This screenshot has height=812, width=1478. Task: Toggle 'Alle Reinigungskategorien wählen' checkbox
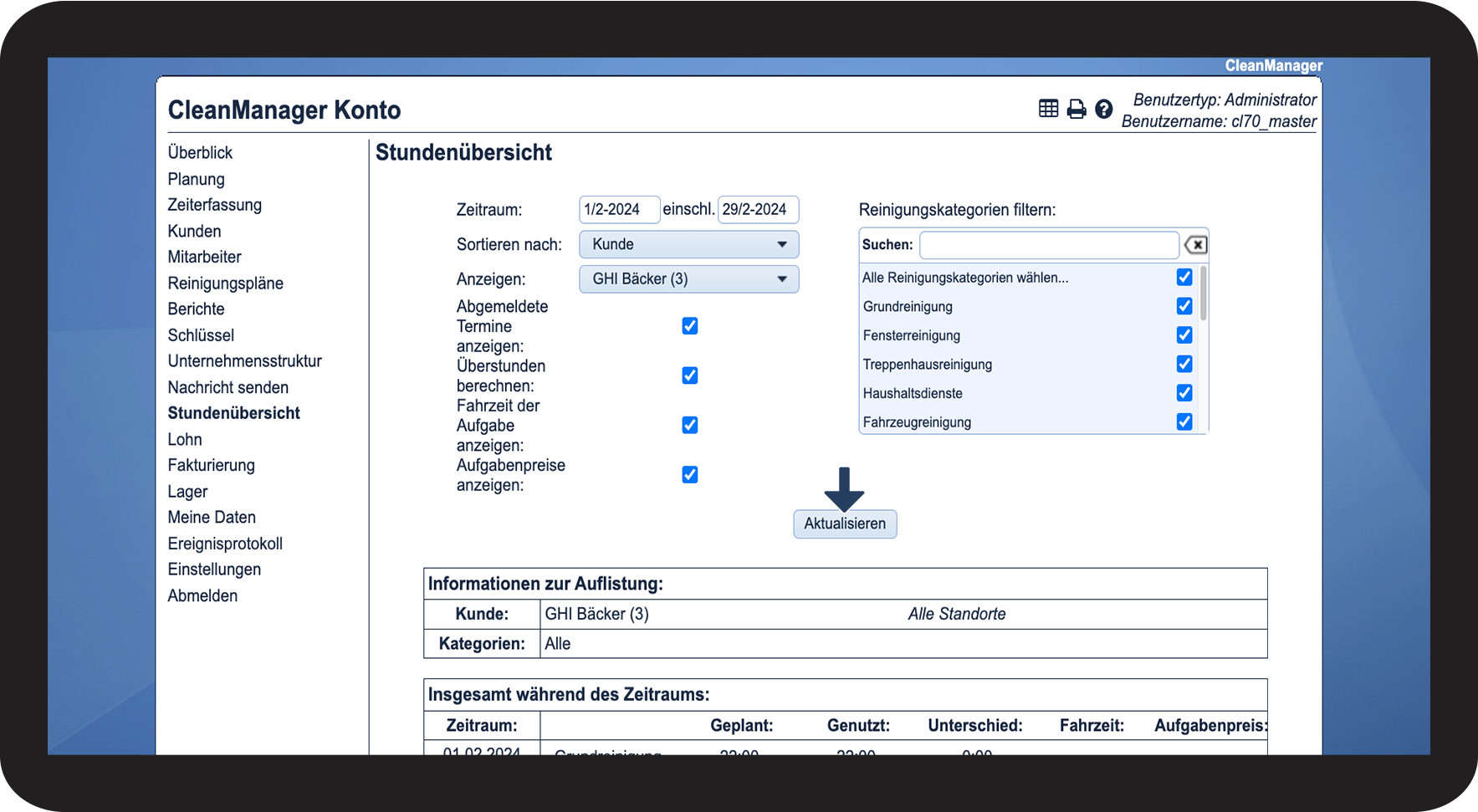1184,278
